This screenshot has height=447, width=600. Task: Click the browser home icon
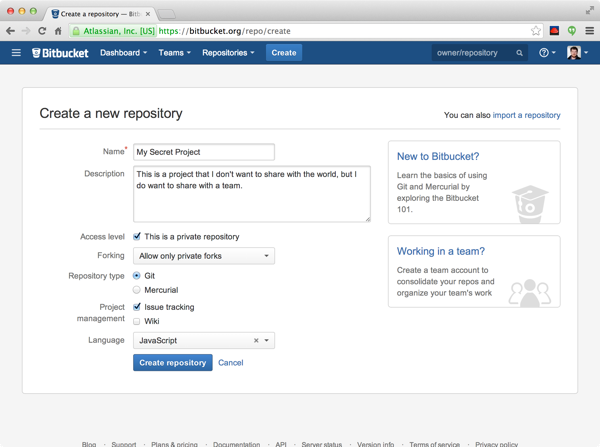58,31
